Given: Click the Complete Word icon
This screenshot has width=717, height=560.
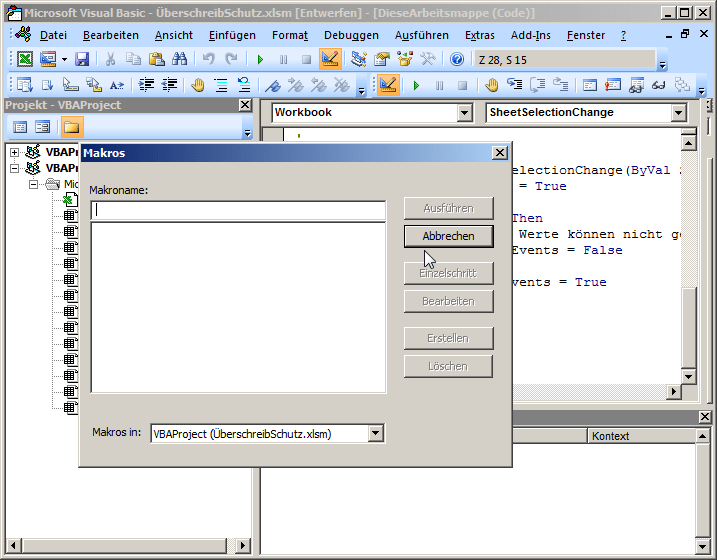Looking at the screenshot, I should point(117,85).
